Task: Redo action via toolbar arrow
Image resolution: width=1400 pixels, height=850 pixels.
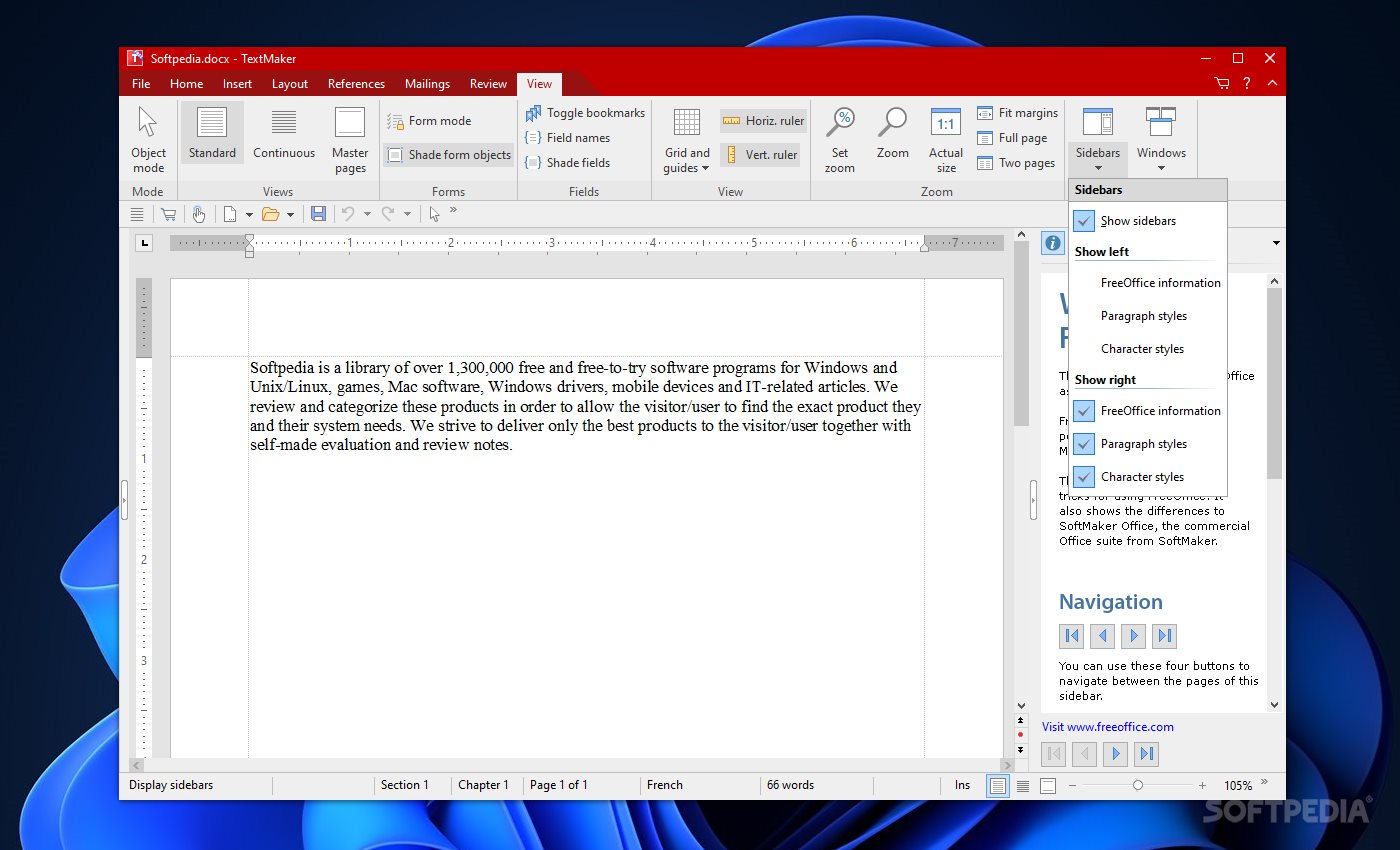Action: tap(388, 214)
